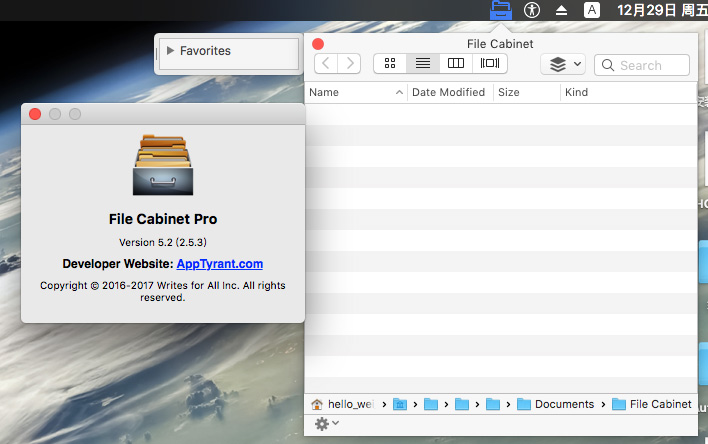The width and height of the screenshot is (708, 444).
Task: Click the back navigation arrow in File Cabinet
Action: tap(326, 64)
